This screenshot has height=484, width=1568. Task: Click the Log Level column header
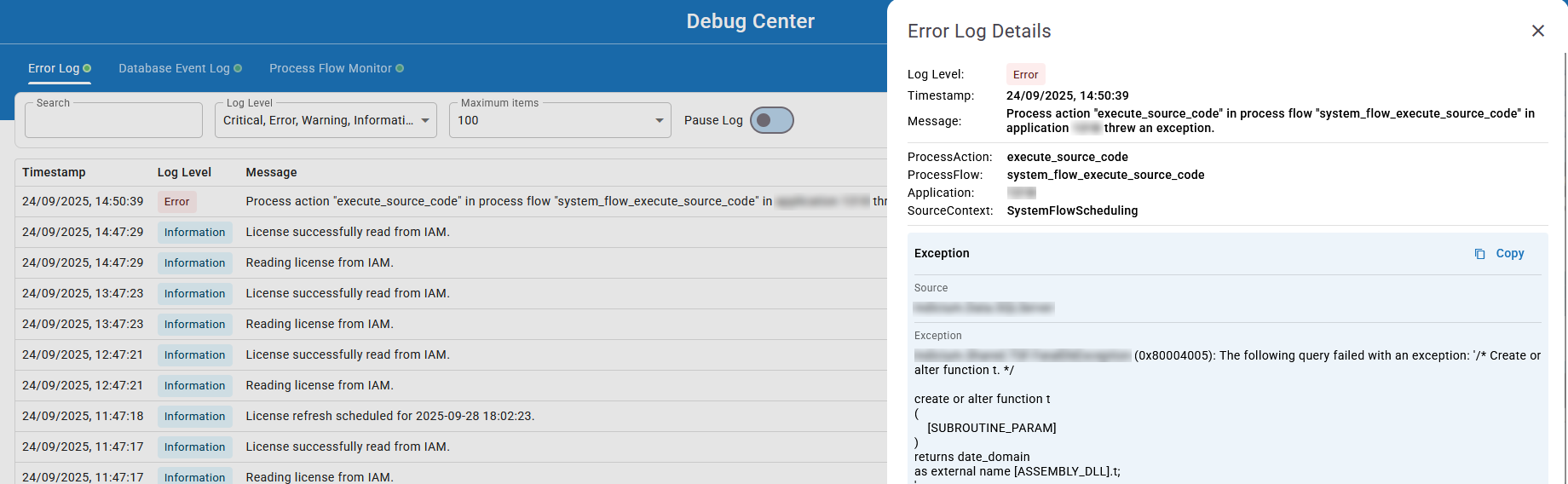[184, 172]
